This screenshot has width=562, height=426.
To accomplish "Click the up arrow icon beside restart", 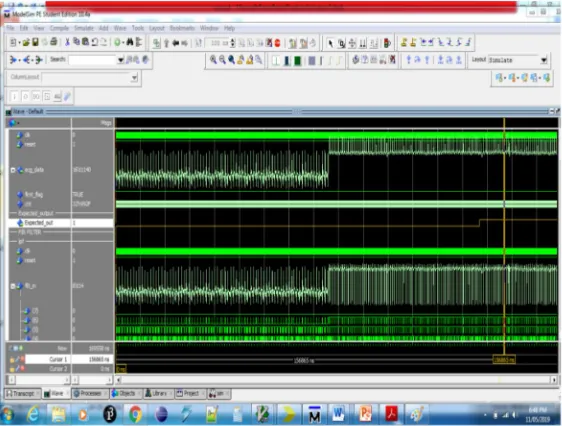I will [166, 43].
